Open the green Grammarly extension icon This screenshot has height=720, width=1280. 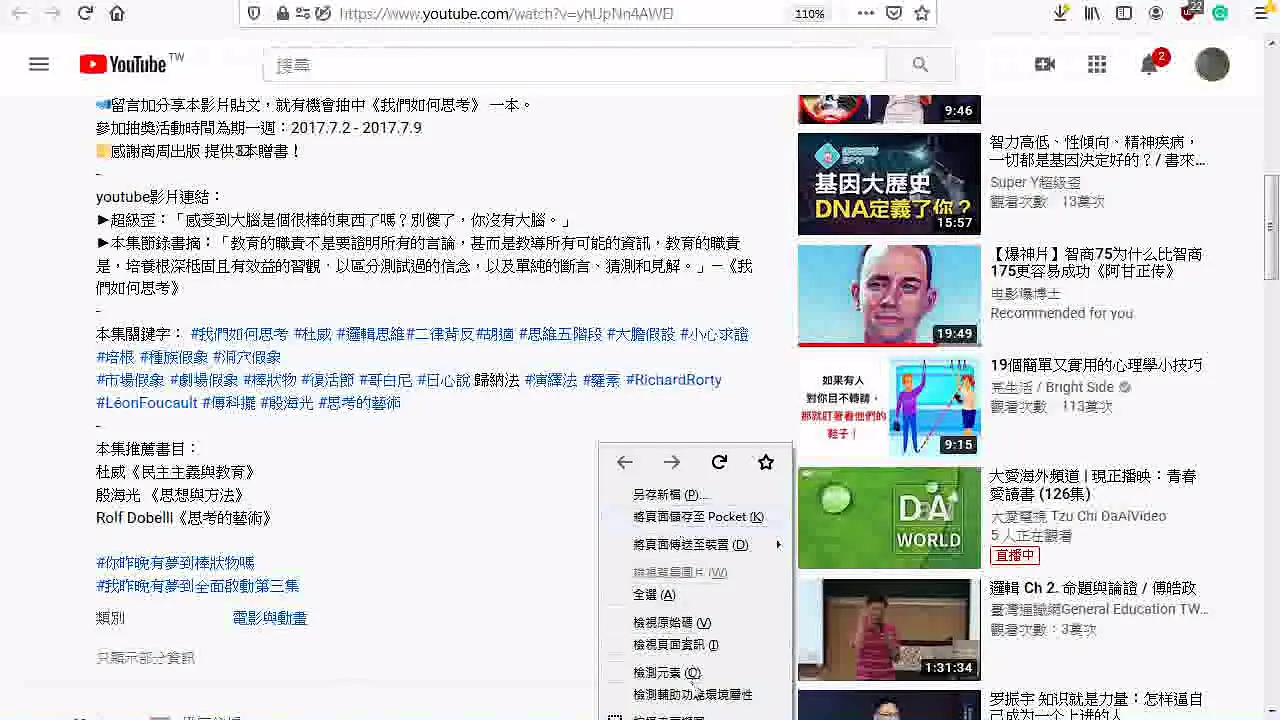pyautogui.click(x=1220, y=14)
